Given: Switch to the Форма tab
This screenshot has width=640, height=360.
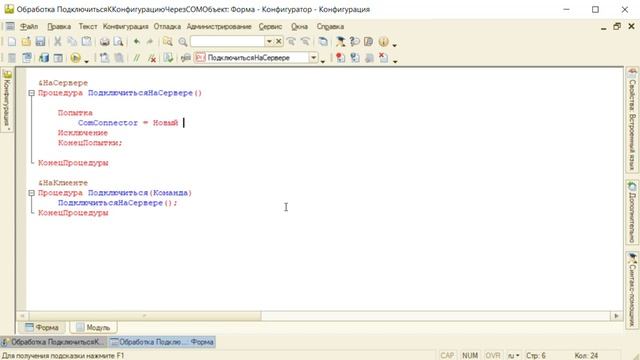Looking at the screenshot, I should click(42, 327).
